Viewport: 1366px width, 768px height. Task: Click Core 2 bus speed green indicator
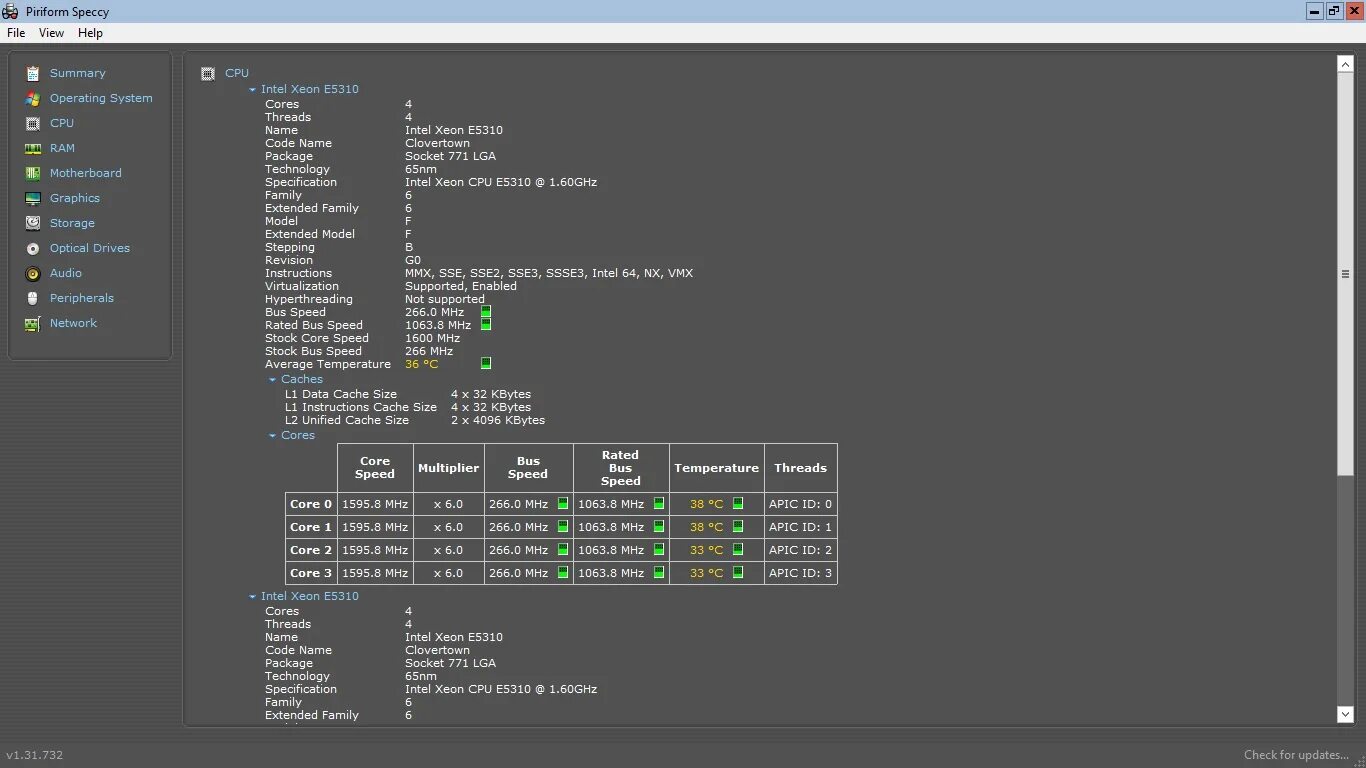click(x=563, y=549)
